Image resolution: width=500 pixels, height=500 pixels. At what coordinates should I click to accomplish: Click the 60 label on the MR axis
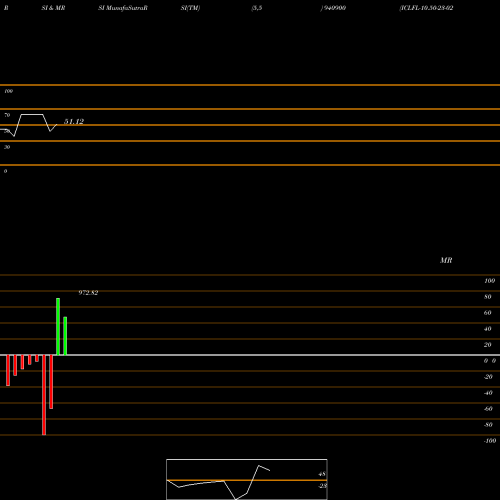click(488, 313)
